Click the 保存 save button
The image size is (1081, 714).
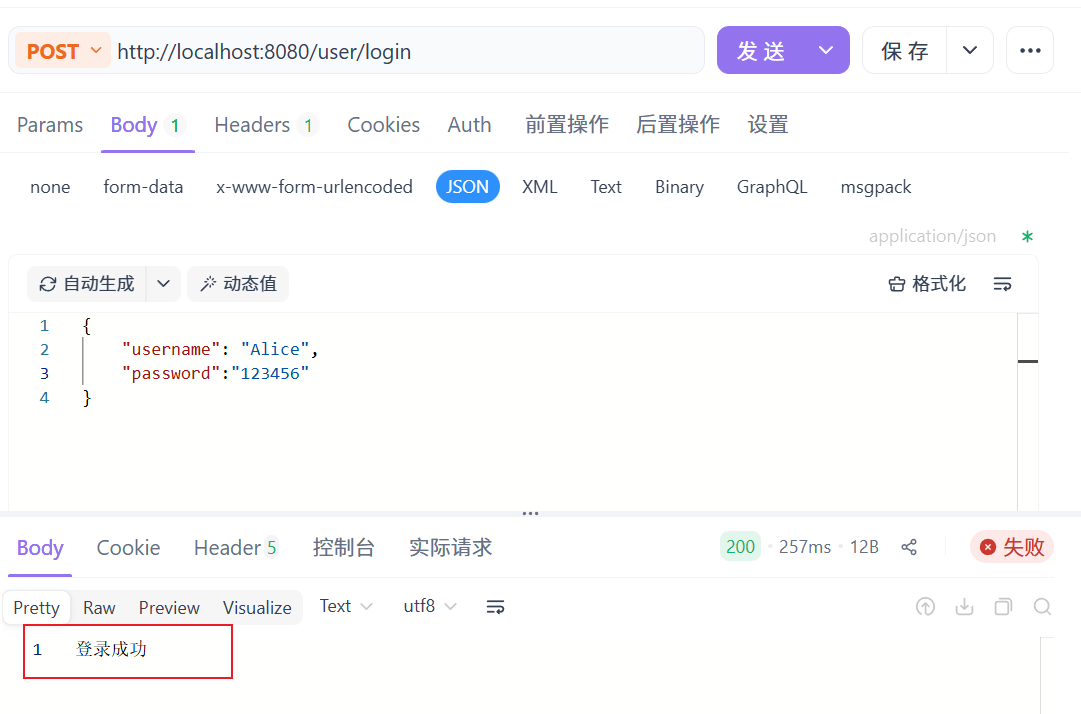click(905, 50)
